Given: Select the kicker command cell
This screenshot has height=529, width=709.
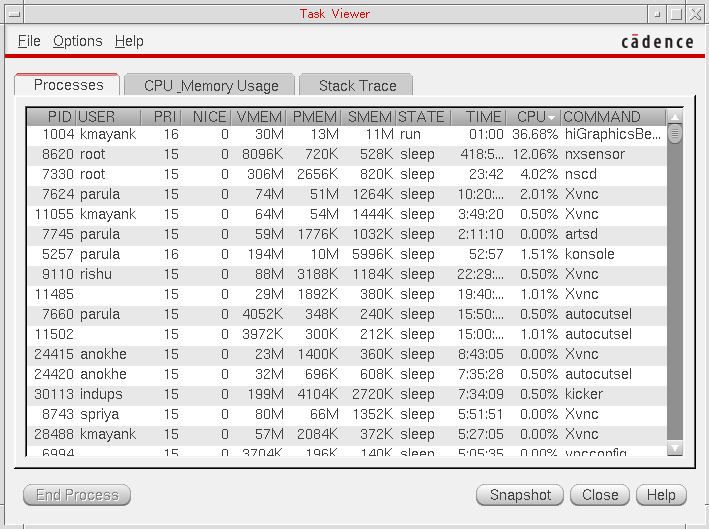Looking at the screenshot, I should coord(584,394).
